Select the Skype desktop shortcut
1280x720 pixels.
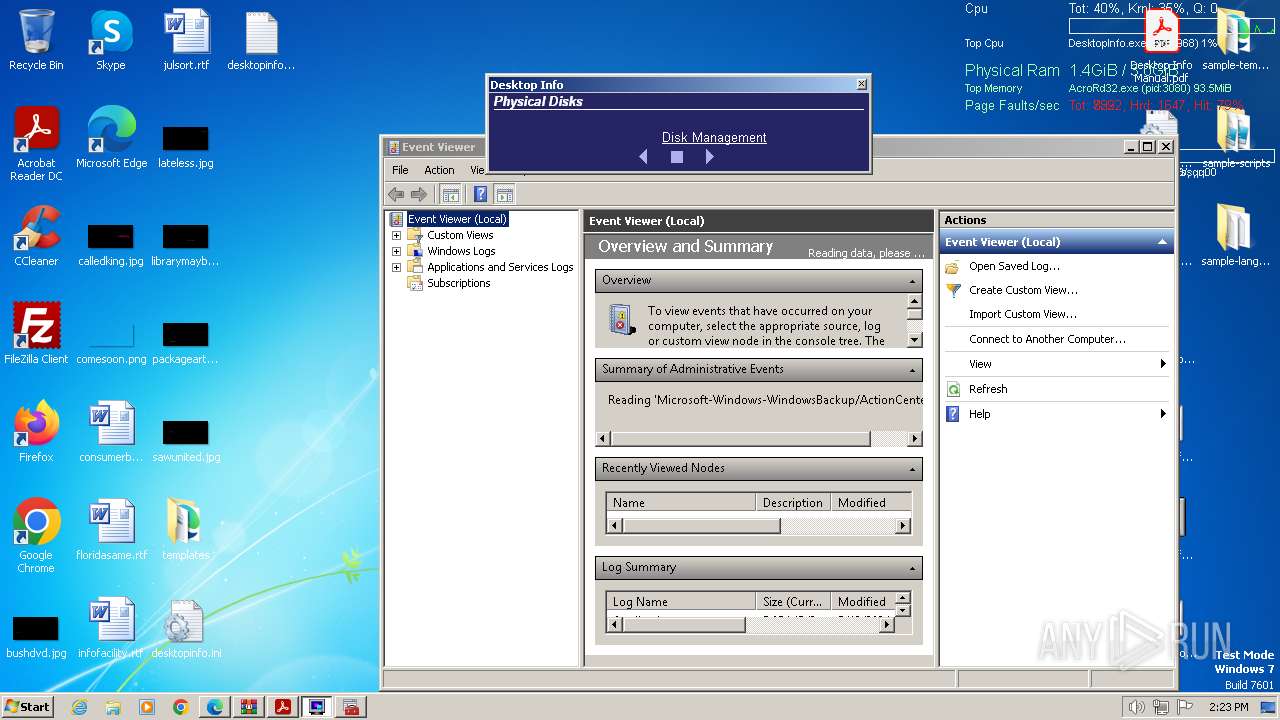[x=111, y=40]
